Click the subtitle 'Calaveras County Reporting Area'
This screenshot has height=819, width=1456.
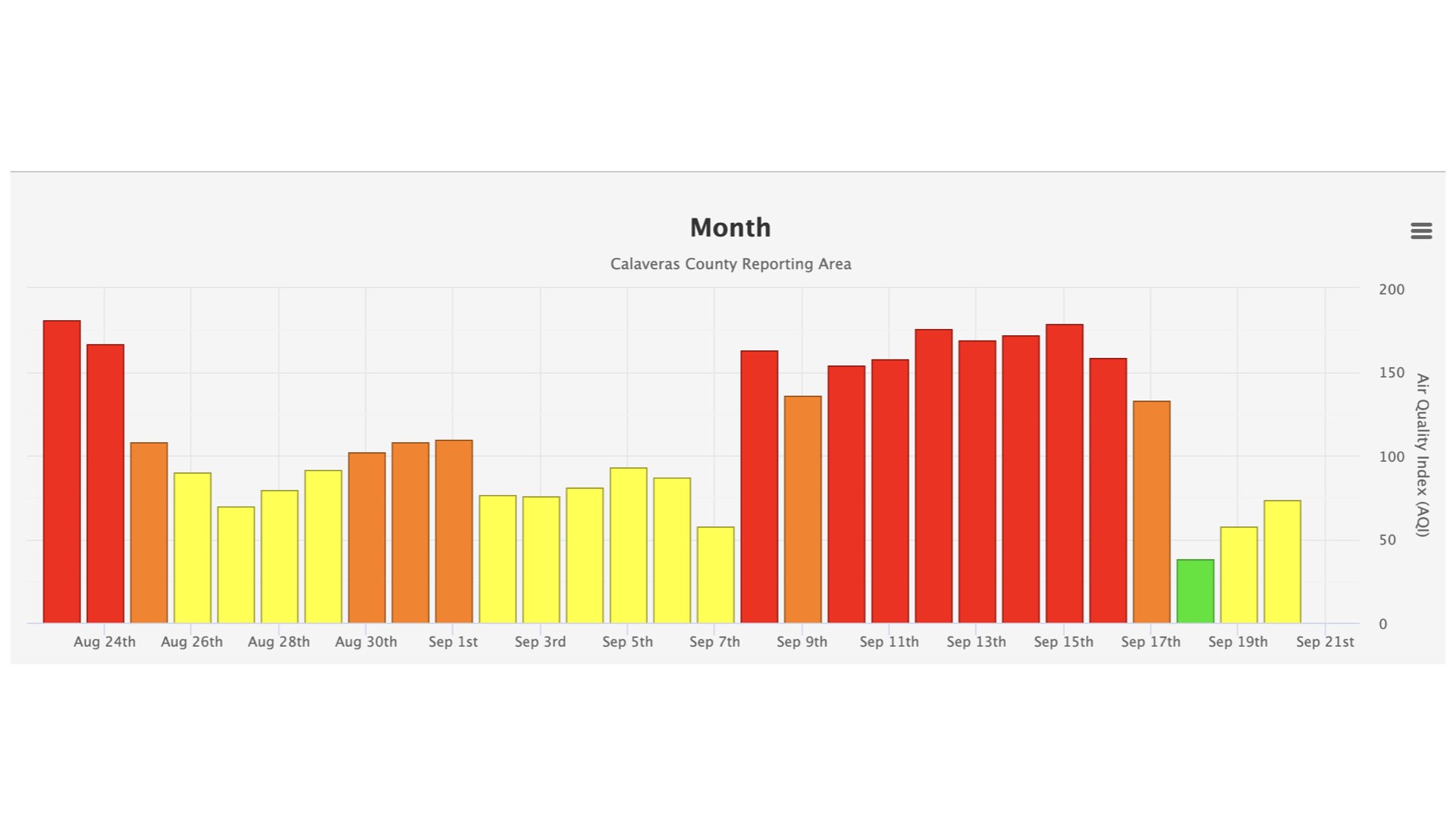pyautogui.click(x=731, y=264)
